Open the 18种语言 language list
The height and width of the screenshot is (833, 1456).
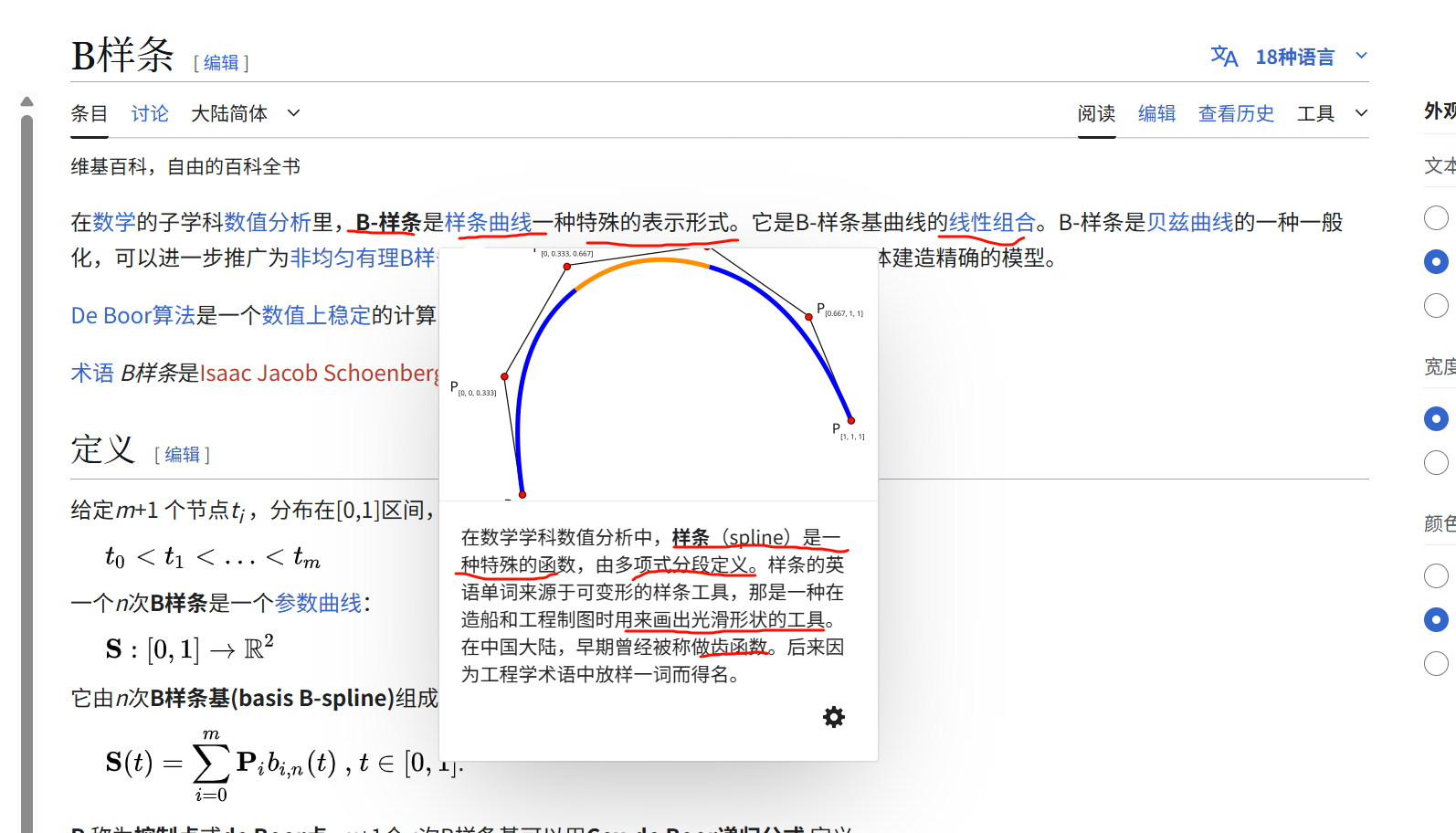tap(1294, 57)
